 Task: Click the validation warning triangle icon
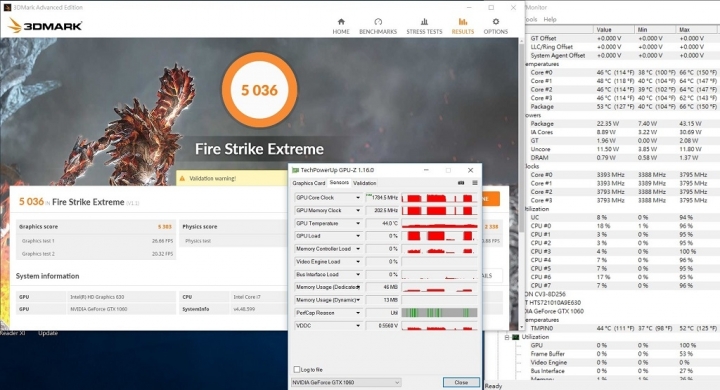pyautogui.click(x=182, y=178)
